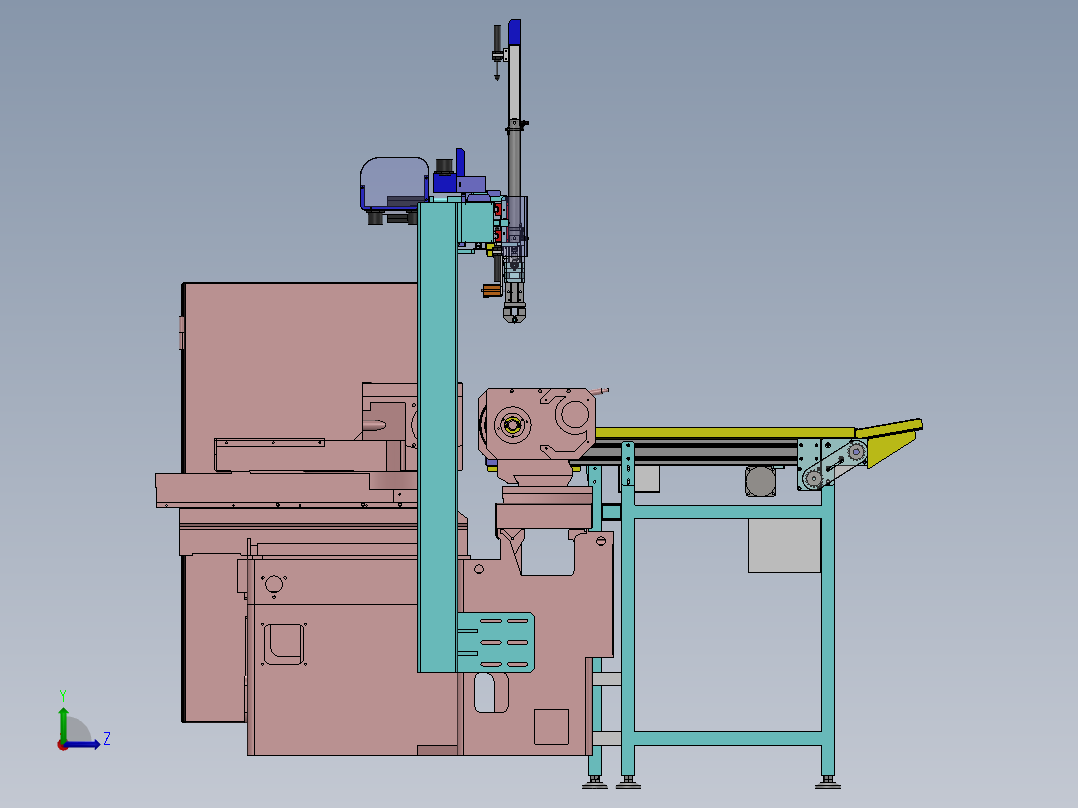1078x808 pixels.
Task: Select the small black probe beside the arm top
Action: (497, 53)
